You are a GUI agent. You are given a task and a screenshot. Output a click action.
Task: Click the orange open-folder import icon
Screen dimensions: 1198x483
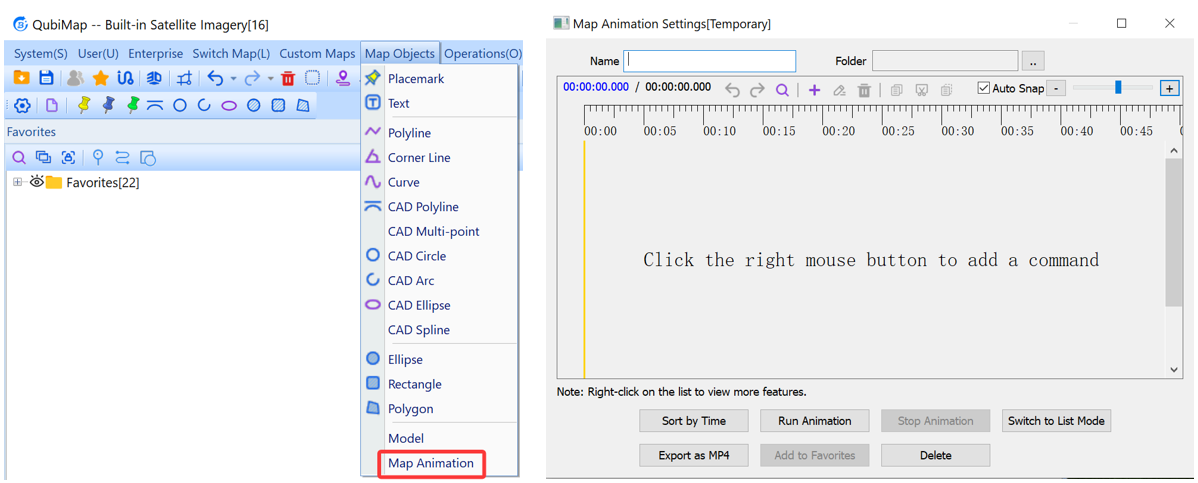(x=21, y=78)
